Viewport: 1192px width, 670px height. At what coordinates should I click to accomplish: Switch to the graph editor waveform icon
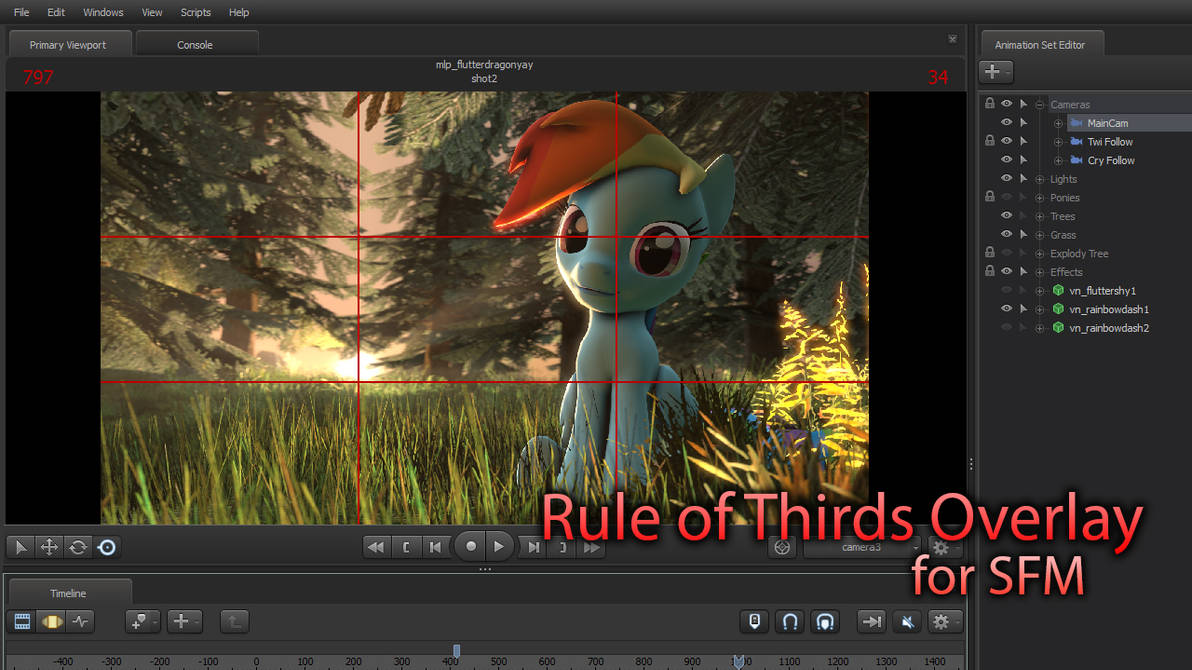click(x=81, y=621)
